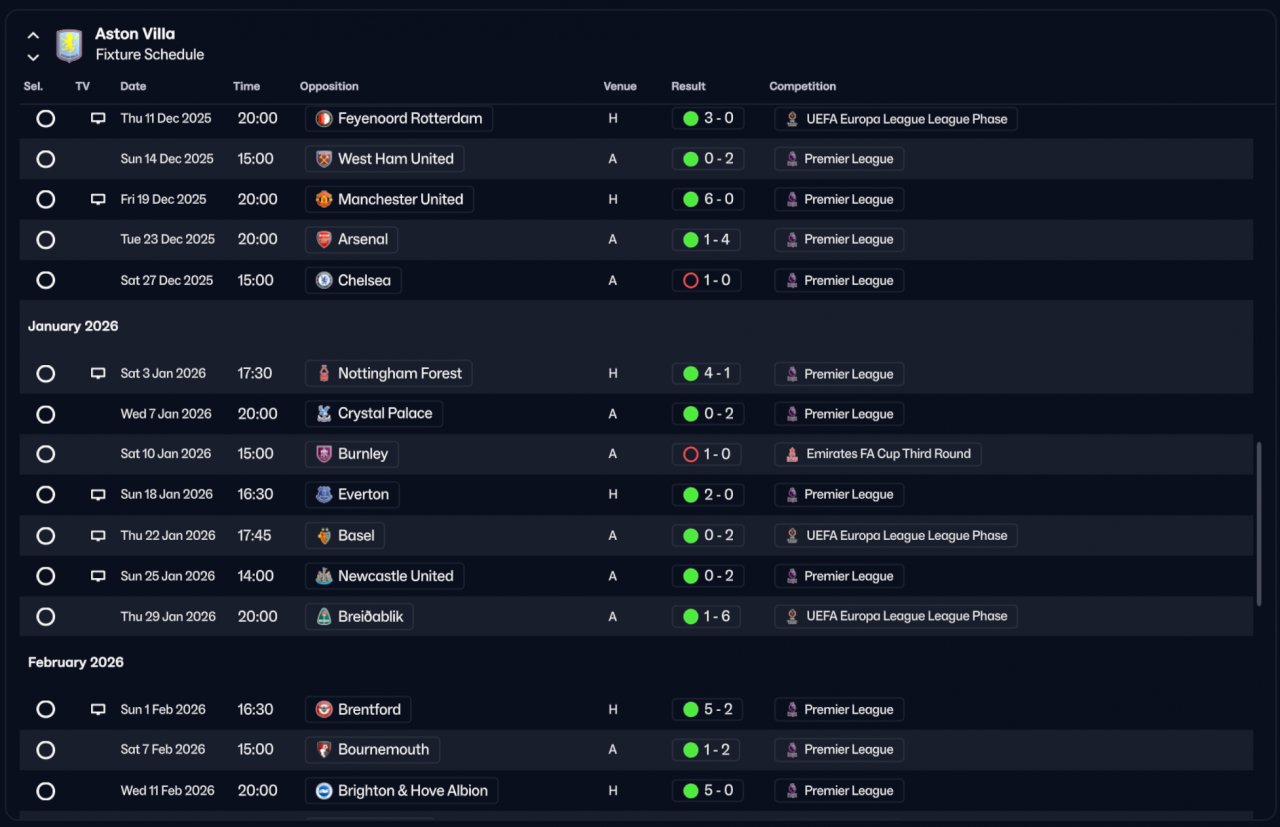Select the Burnley FA Cup fixture radio button
This screenshot has width=1280, height=827.
point(45,454)
